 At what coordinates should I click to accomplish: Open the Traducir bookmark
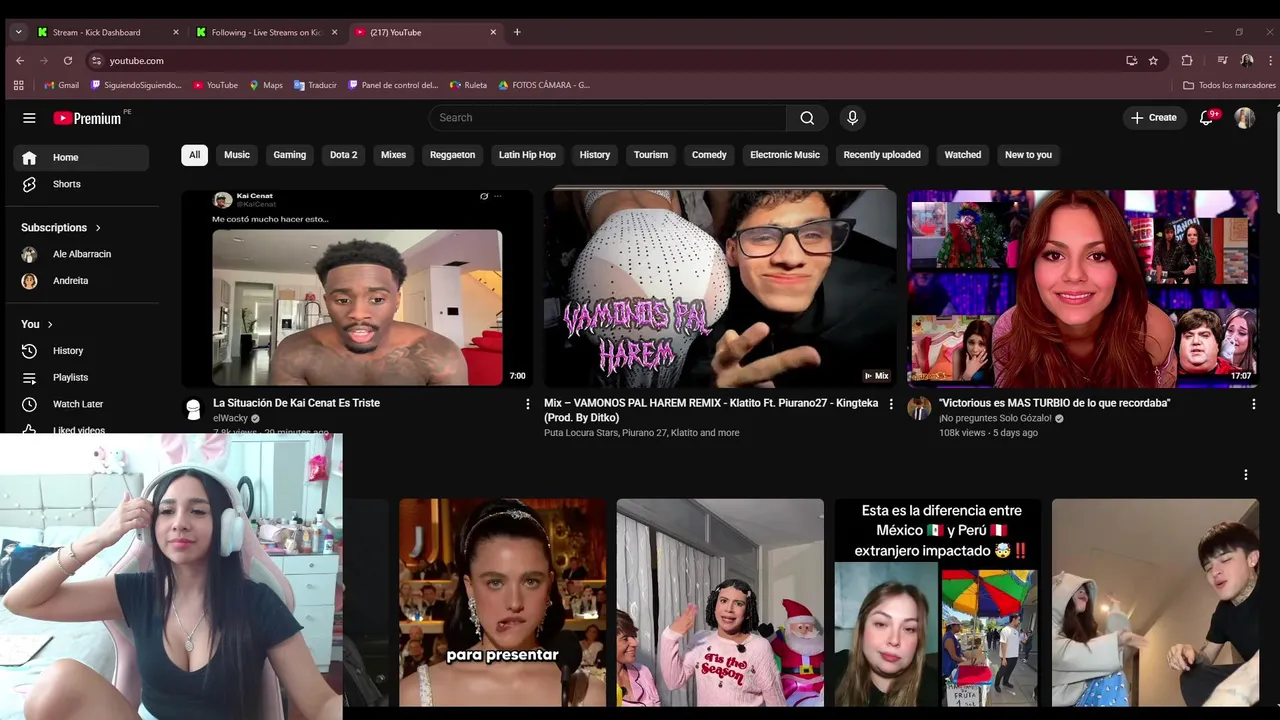315,85
